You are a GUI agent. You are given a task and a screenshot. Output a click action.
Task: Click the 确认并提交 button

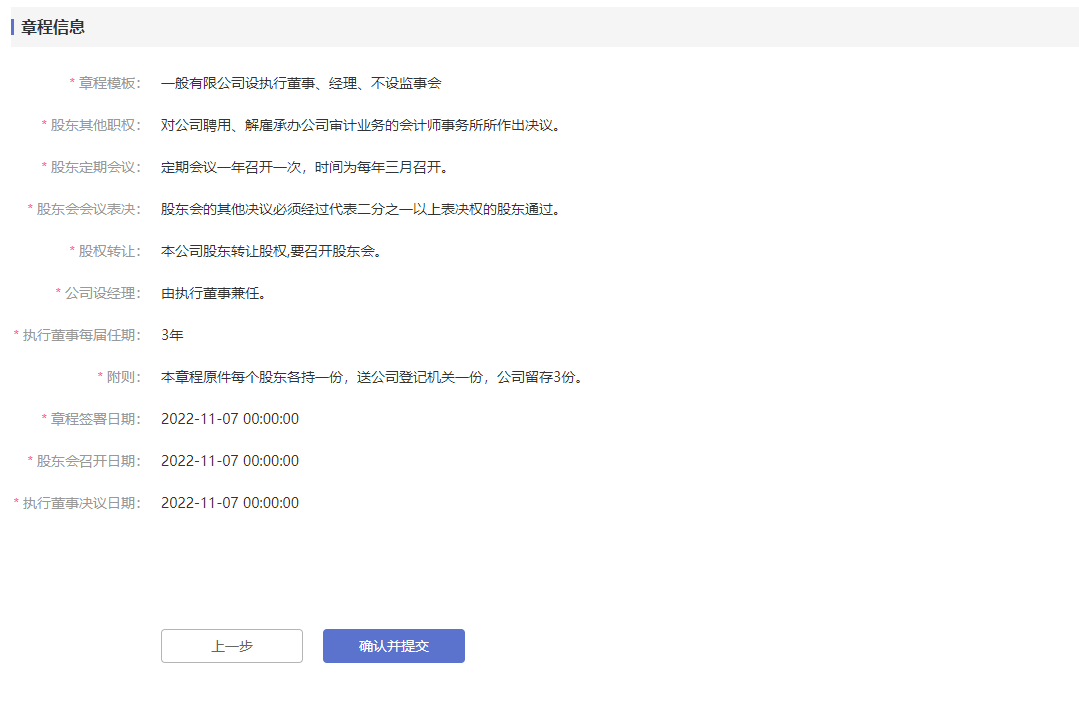[393, 646]
